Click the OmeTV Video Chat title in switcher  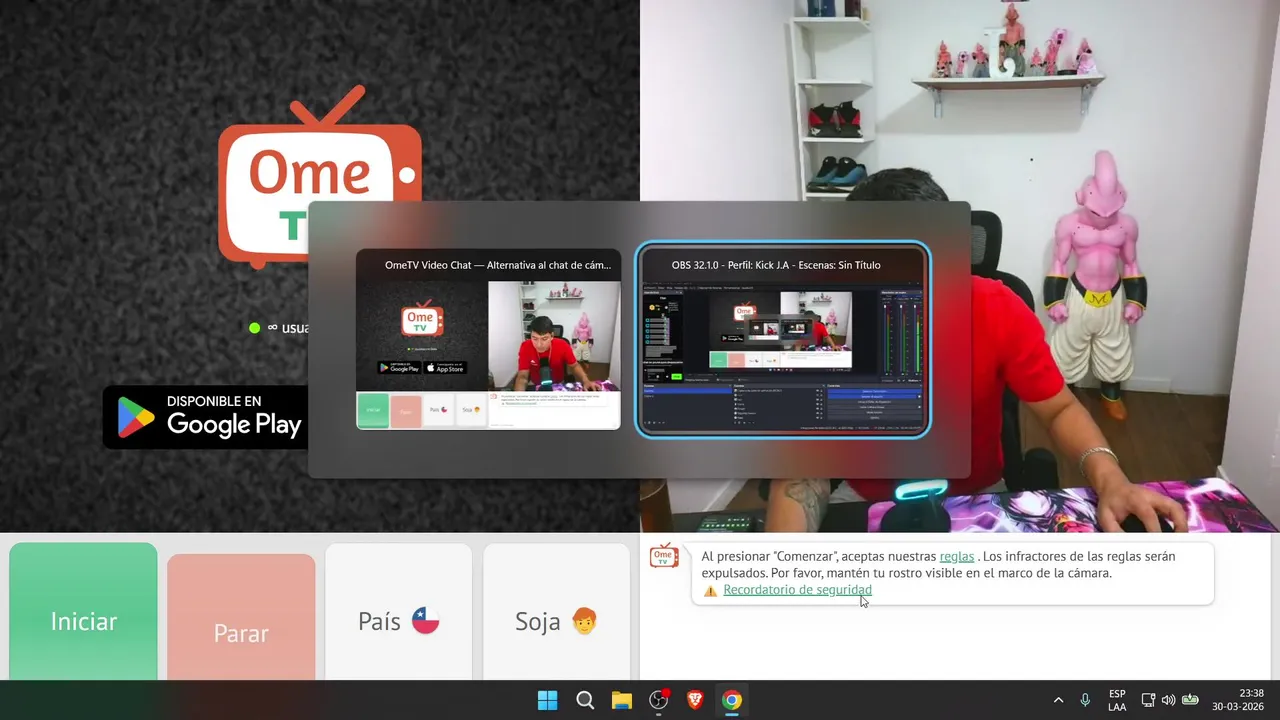498,265
